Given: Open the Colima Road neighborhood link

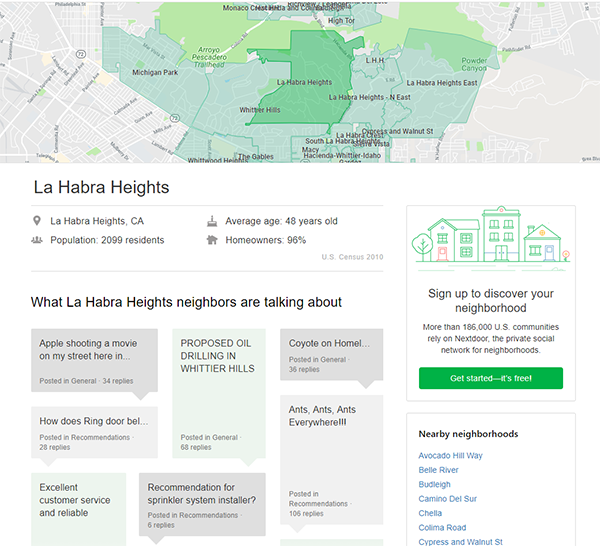Looking at the screenshot, I should (442, 528).
